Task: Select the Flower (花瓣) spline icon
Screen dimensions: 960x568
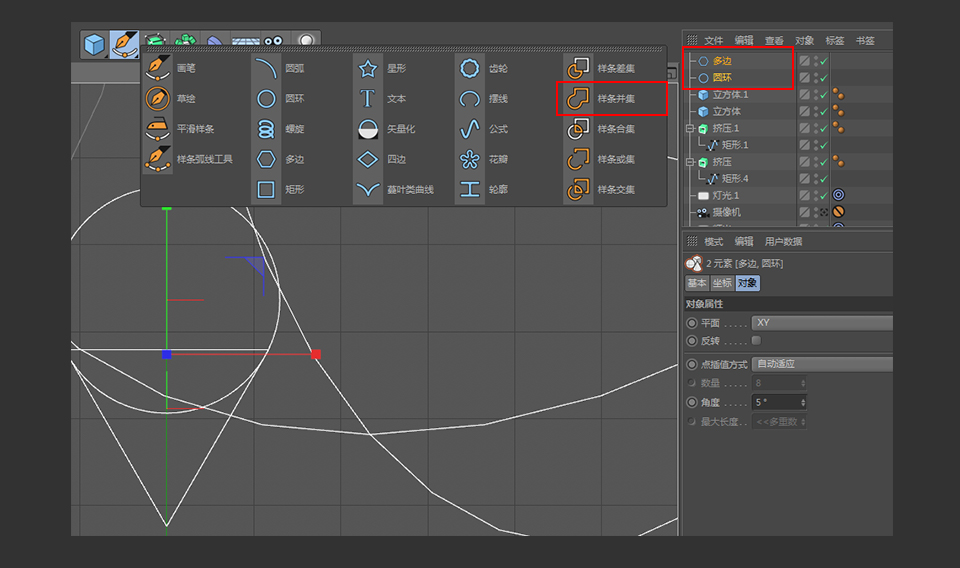Action: tap(470, 159)
